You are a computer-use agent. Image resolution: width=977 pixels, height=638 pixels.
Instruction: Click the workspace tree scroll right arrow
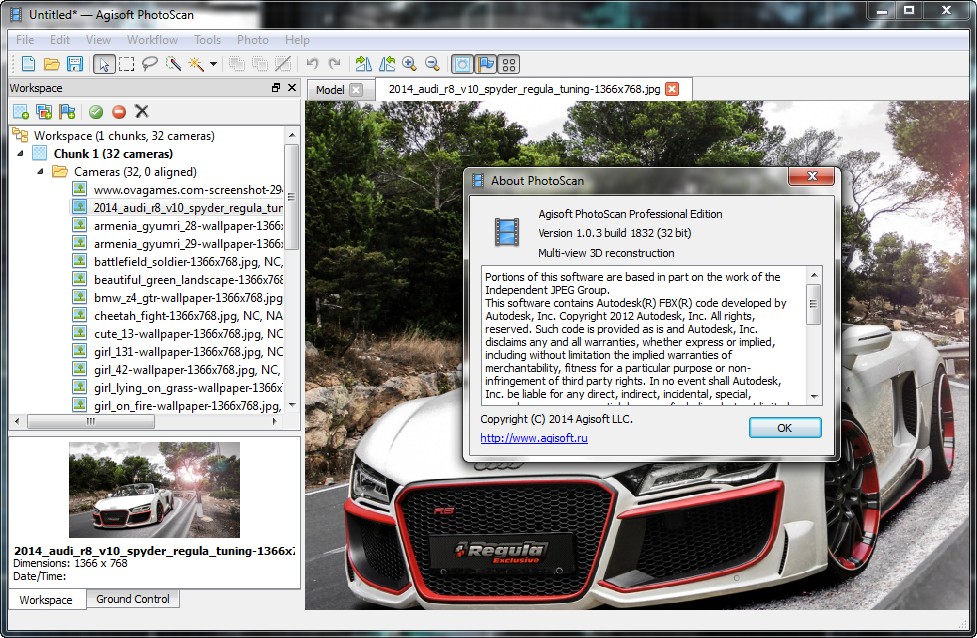[x=275, y=421]
